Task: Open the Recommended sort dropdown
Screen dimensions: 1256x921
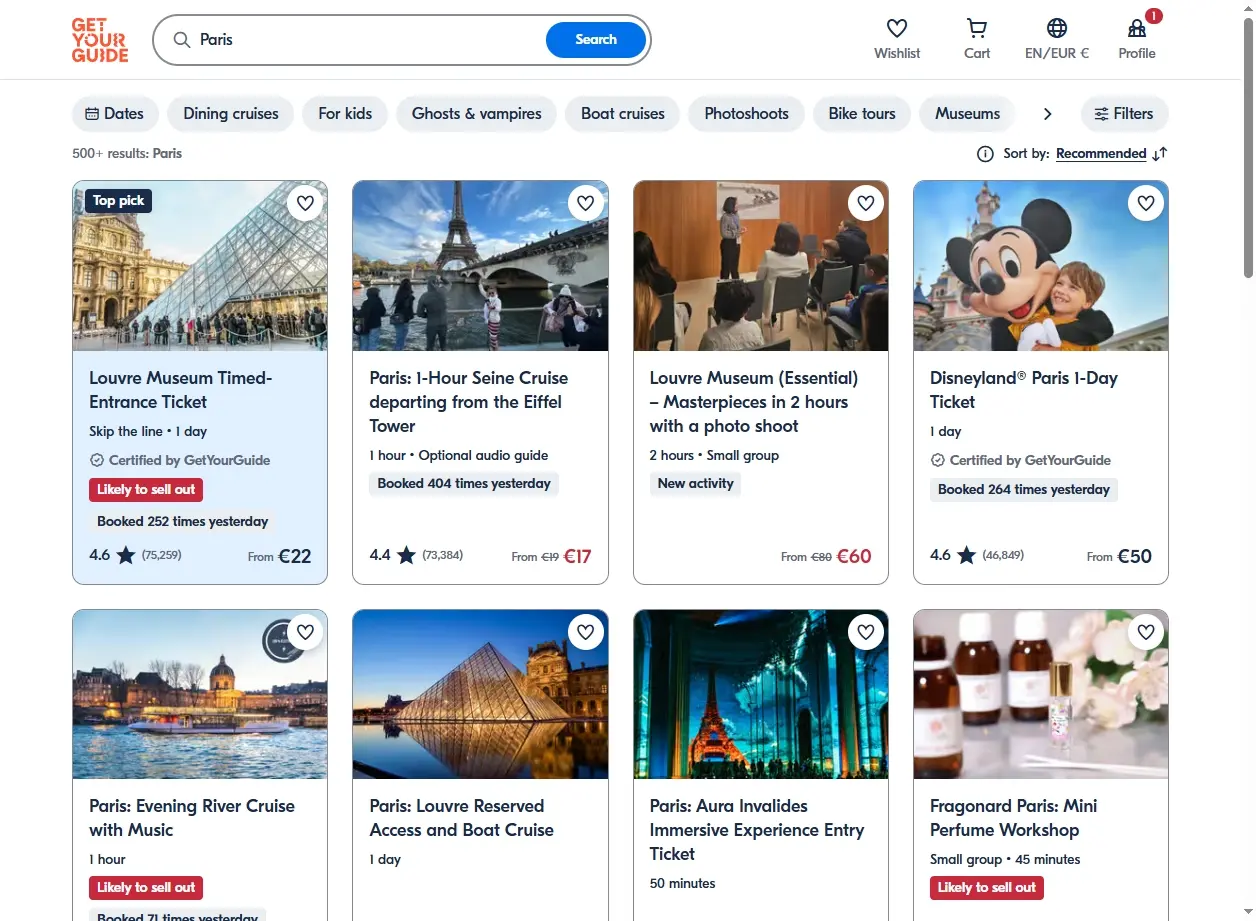Action: [x=1101, y=154]
